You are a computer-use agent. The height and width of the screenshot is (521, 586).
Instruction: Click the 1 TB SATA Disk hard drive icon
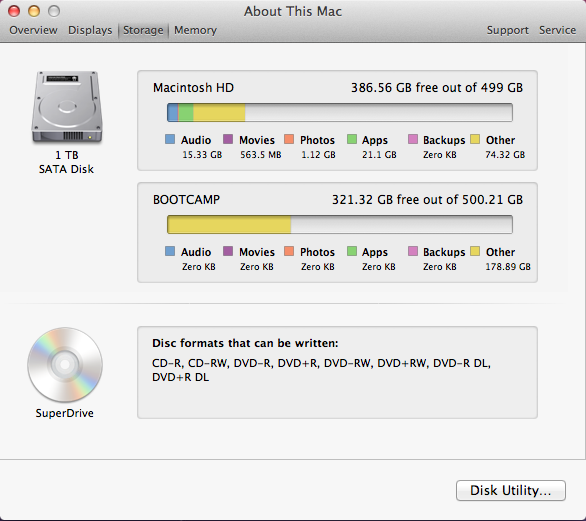67,107
